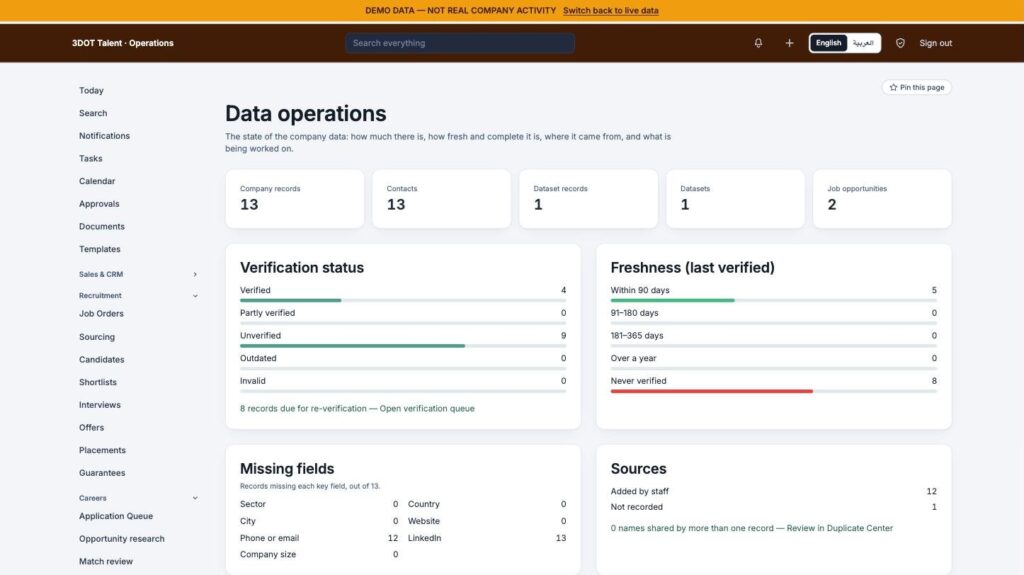
Task: Open Opportunity research
Action: 121,539
